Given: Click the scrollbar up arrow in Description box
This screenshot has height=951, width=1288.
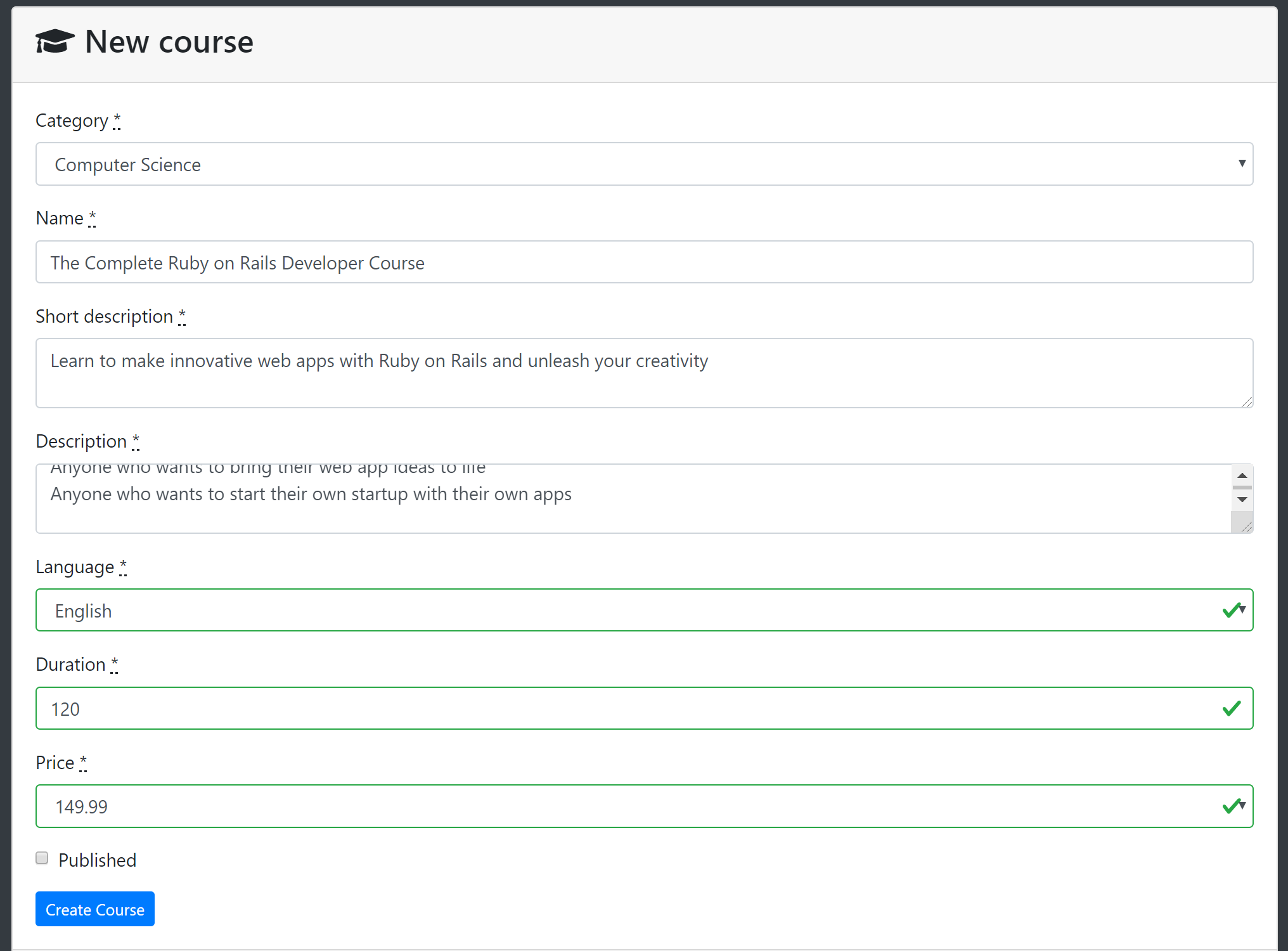Looking at the screenshot, I should (x=1241, y=475).
